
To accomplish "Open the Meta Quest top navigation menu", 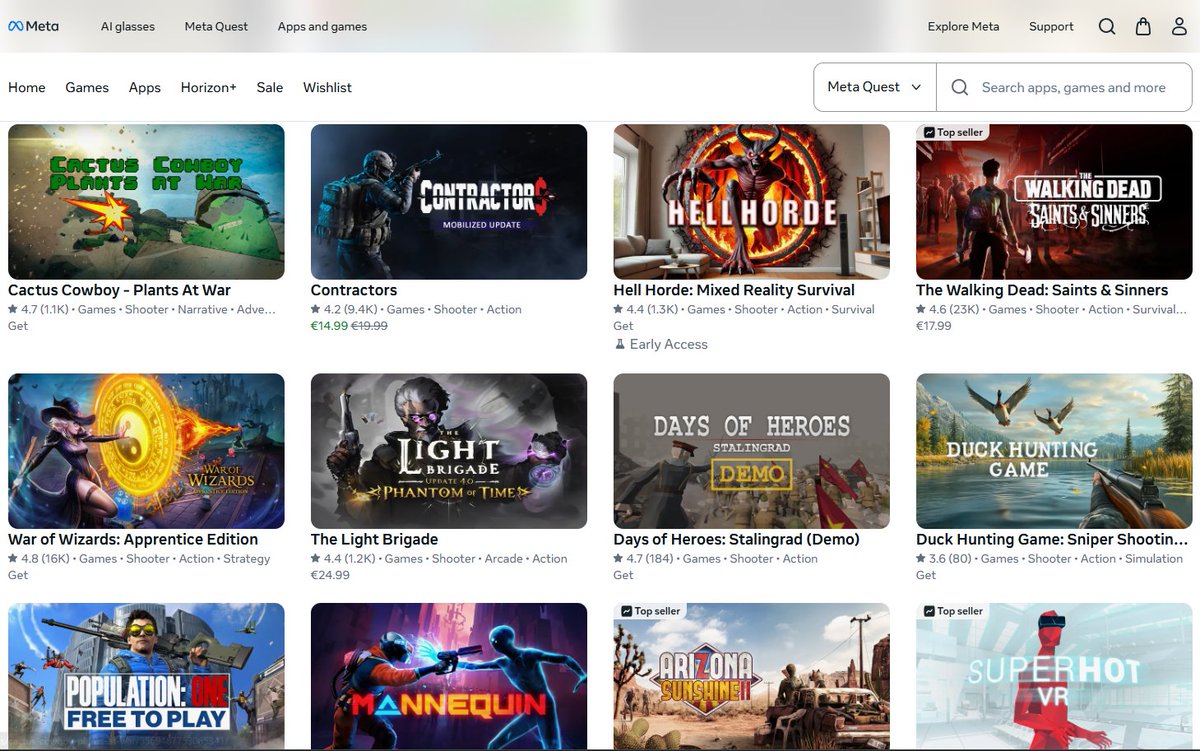I will pyautogui.click(x=216, y=27).
